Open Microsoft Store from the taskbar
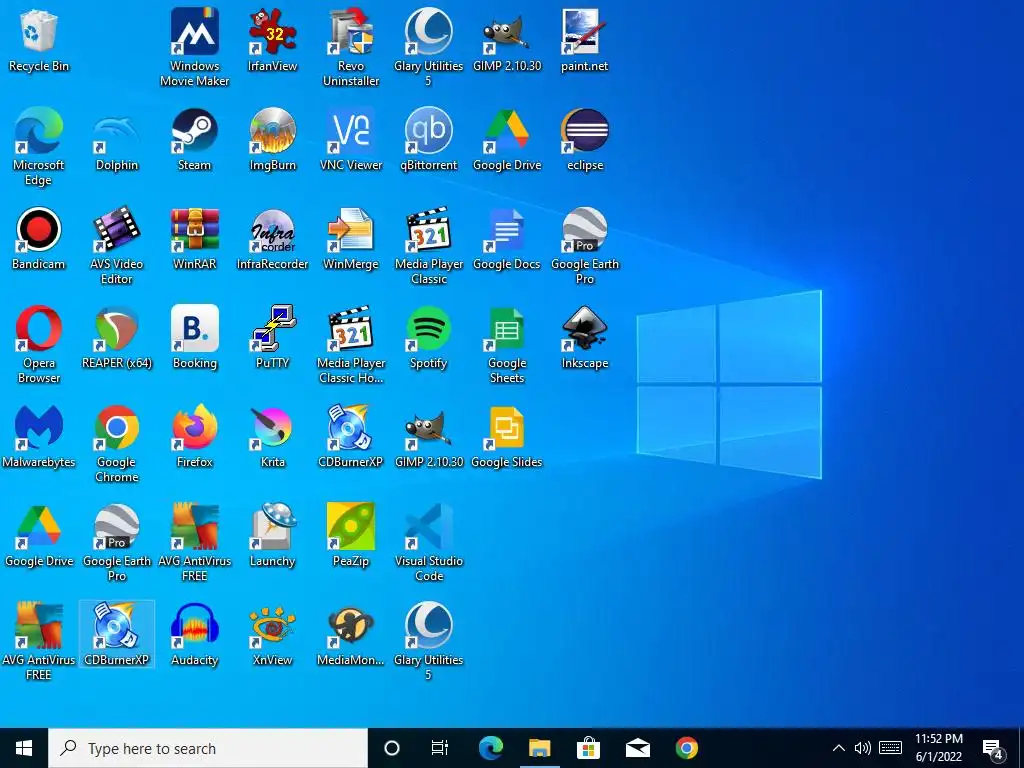 tap(588, 748)
